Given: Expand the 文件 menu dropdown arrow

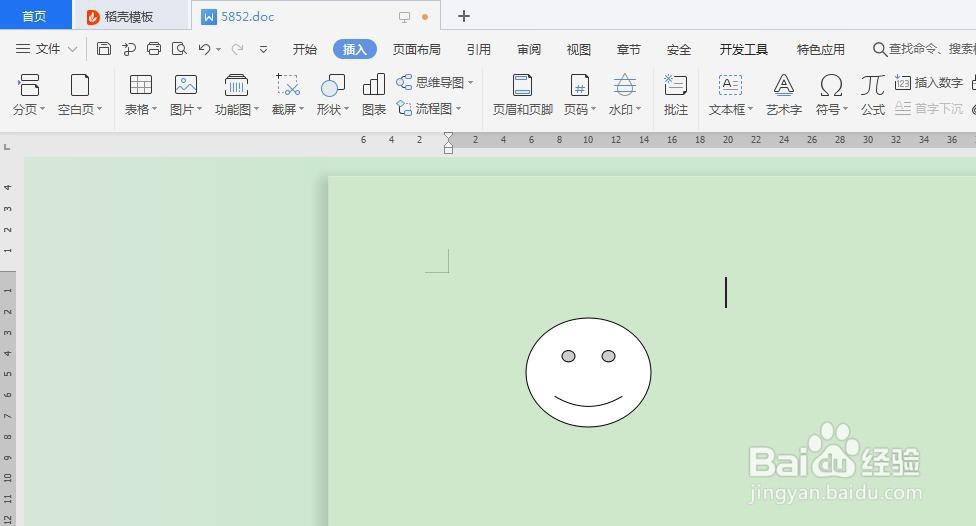Looking at the screenshot, I should (x=72, y=49).
